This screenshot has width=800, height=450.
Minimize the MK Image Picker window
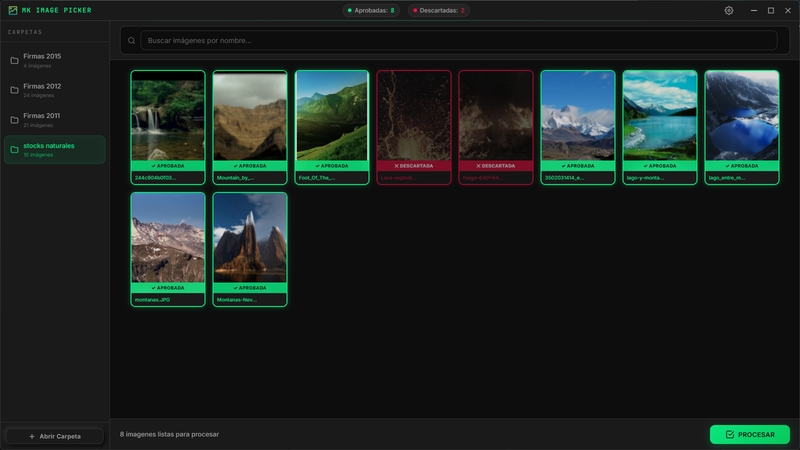tap(754, 10)
